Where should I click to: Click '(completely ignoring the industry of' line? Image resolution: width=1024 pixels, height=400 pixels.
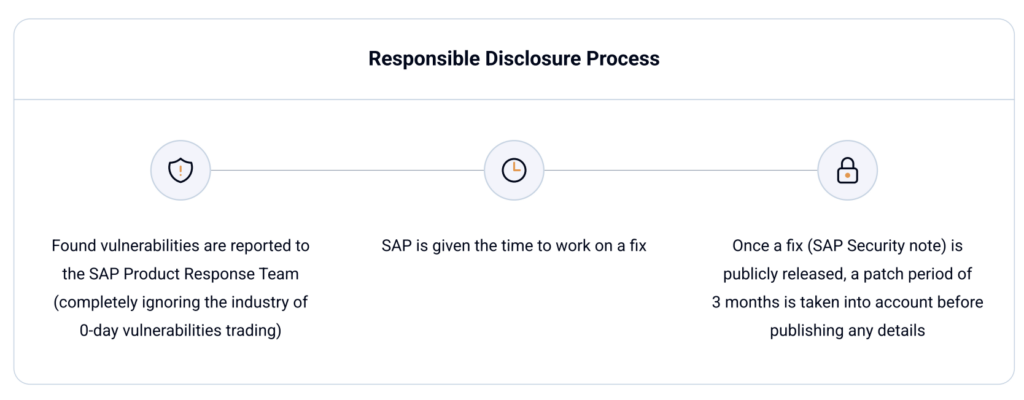click(x=180, y=303)
